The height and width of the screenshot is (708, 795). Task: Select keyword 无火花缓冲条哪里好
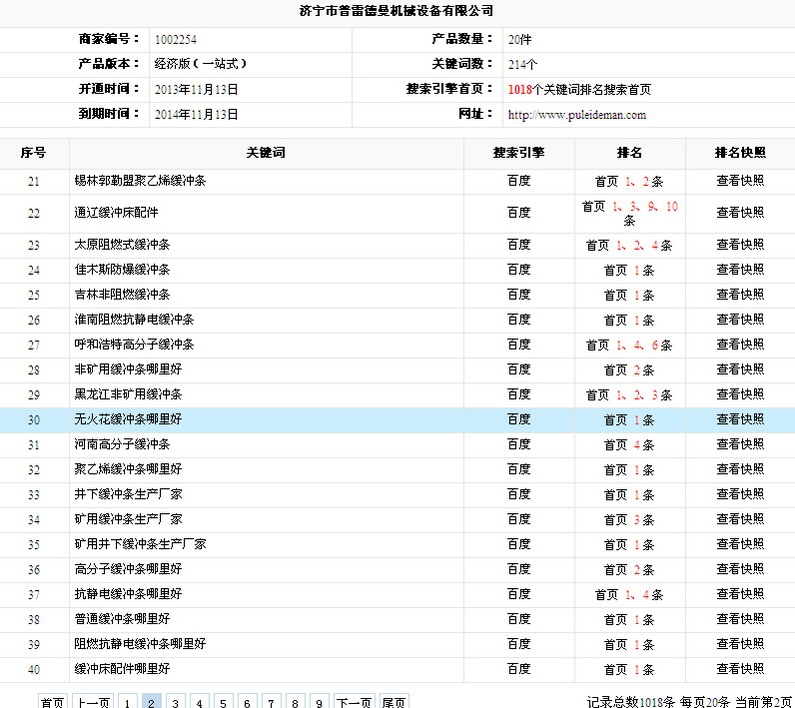(128, 419)
